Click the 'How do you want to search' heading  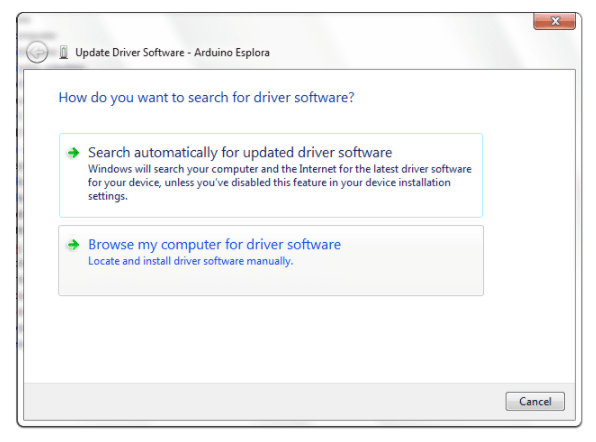[206, 98]
